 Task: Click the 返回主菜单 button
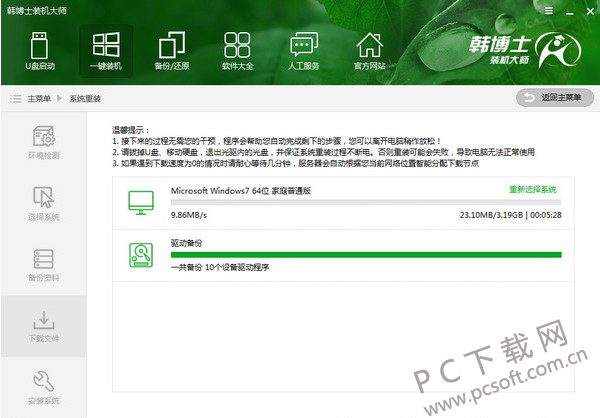(x=555, y=98)
